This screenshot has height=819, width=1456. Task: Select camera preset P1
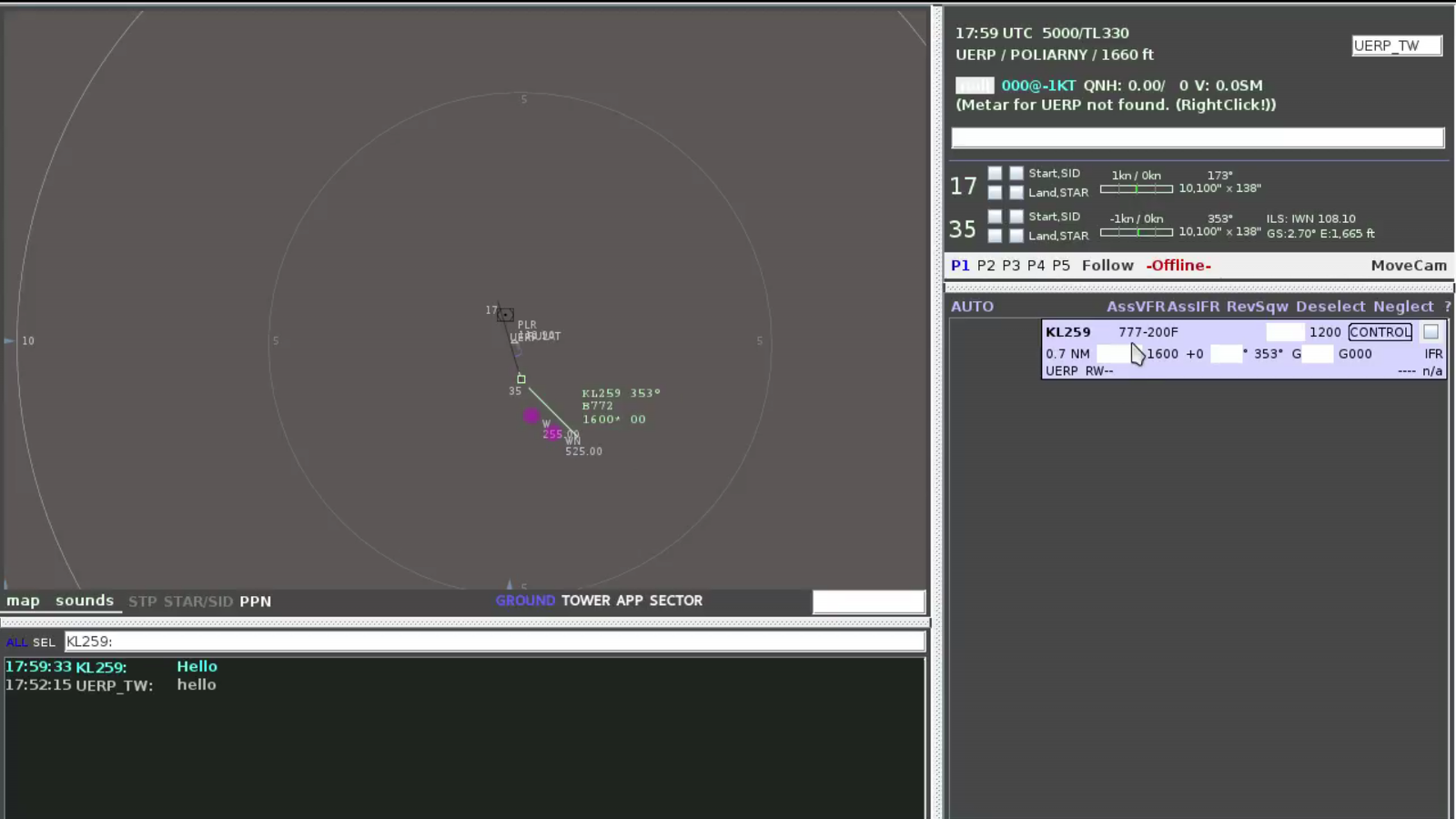(960, 266)
